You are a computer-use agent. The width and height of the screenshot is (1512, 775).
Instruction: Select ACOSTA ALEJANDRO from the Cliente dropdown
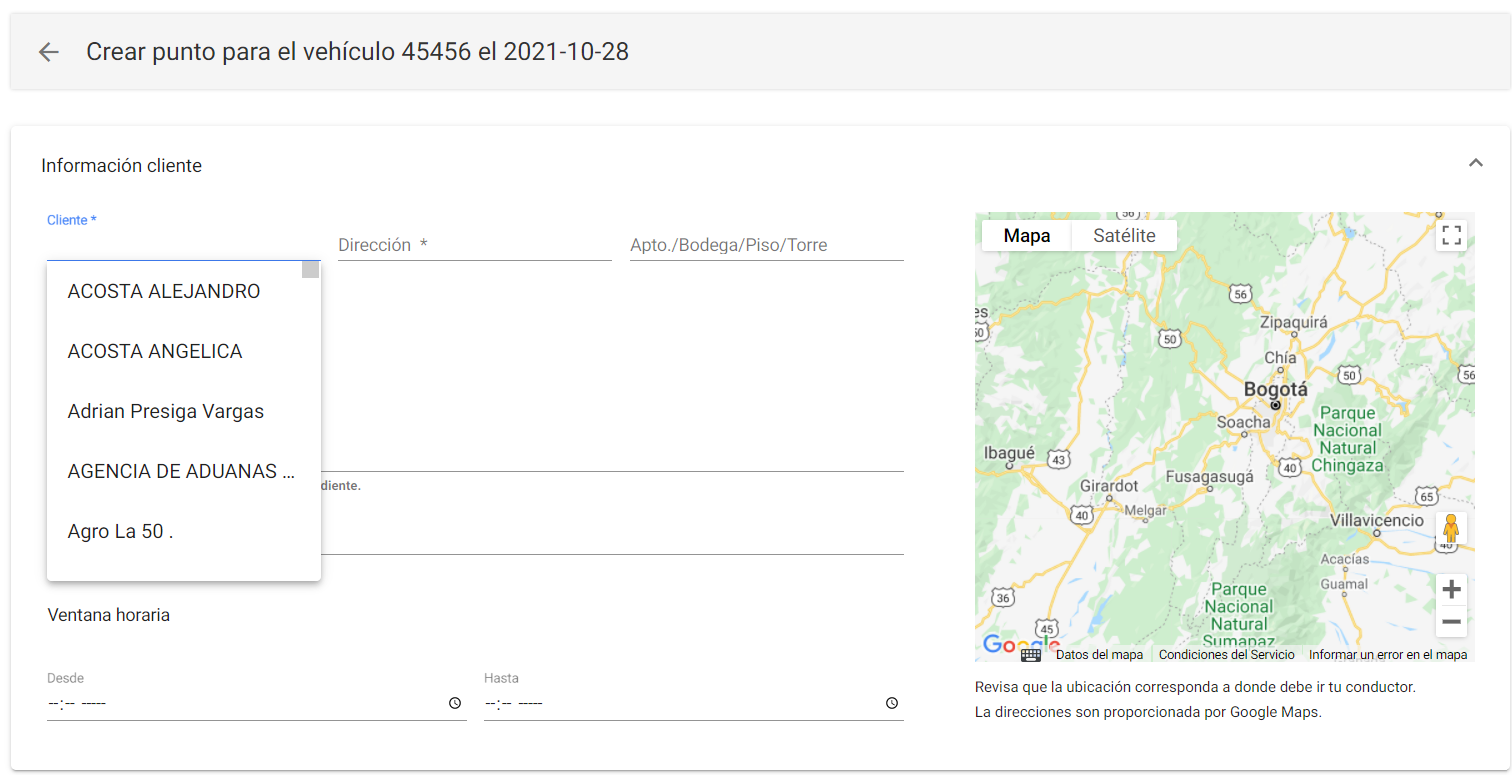[x=162, y=291]
